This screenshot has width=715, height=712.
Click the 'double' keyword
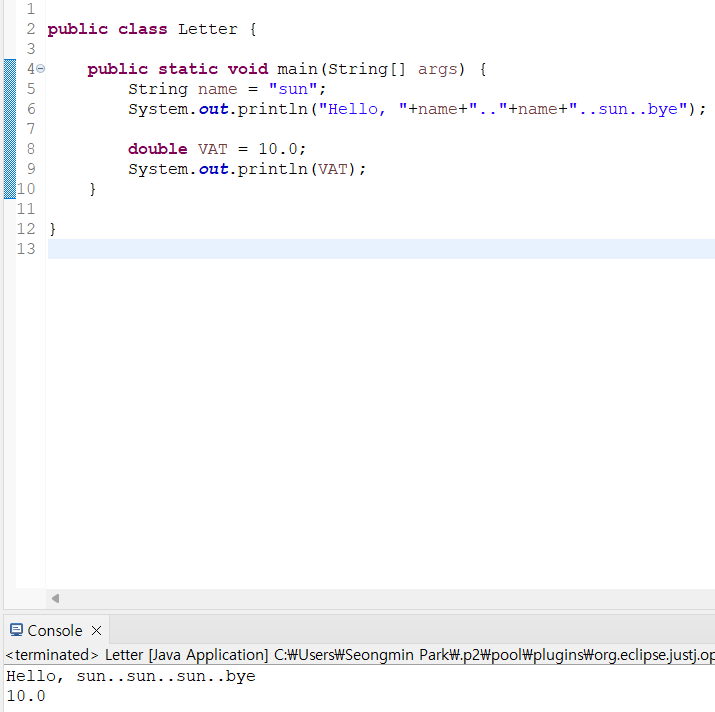click(157, 149)
